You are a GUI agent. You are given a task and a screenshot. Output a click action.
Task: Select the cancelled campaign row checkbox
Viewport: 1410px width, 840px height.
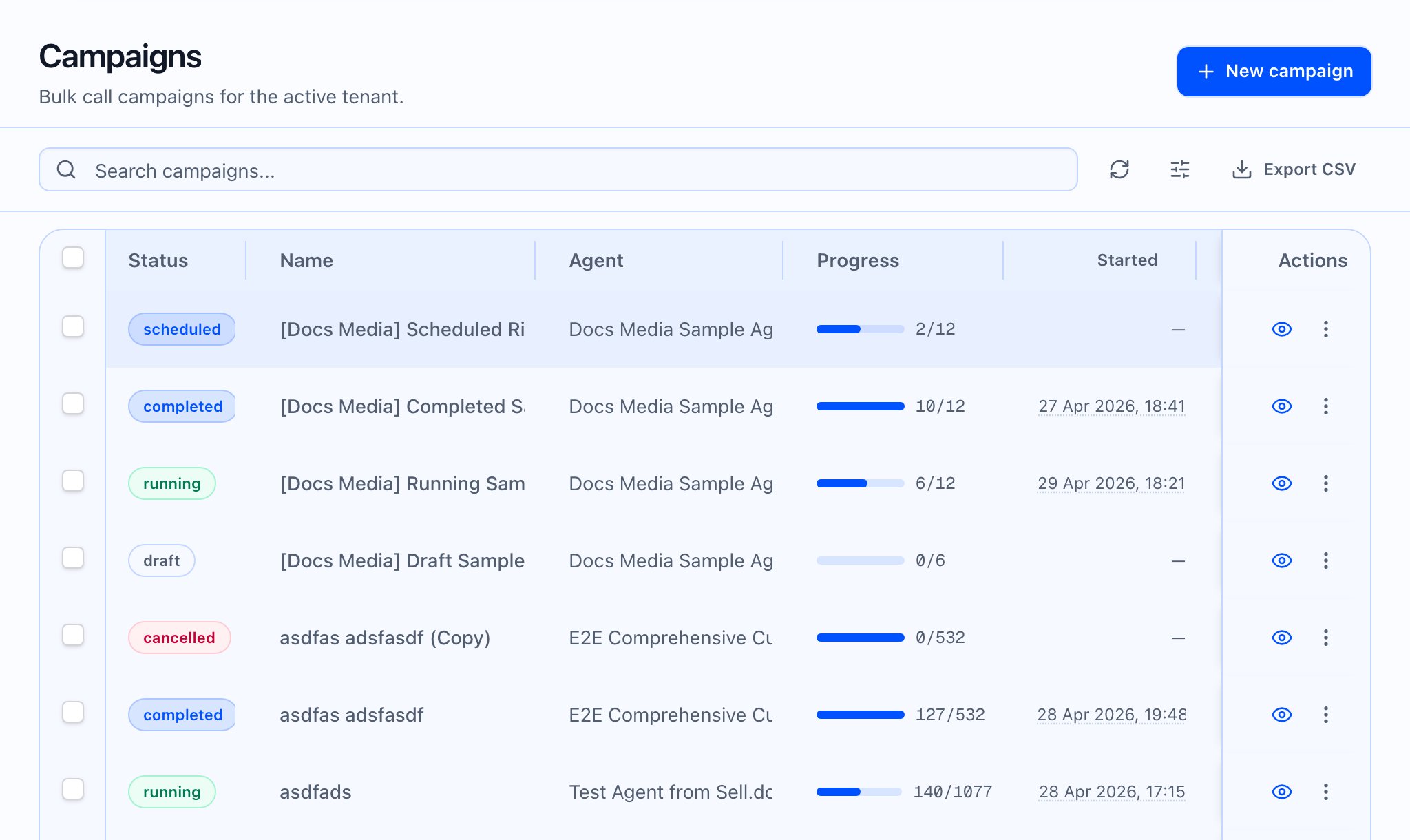pyautogui.click(x=73, y=635)
